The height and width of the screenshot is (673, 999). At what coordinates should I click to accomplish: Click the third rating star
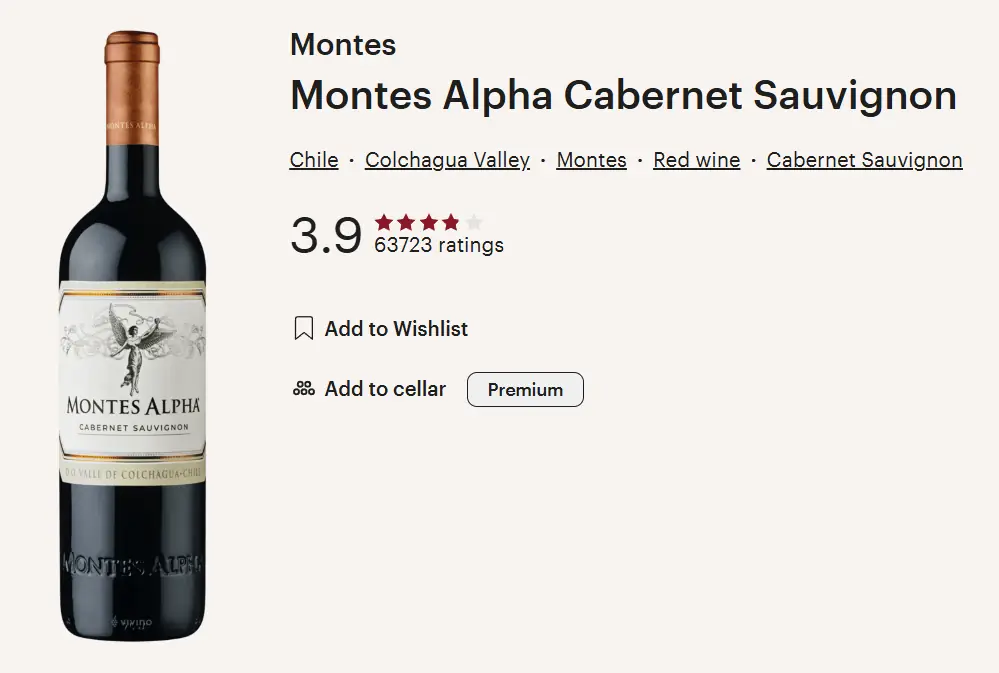[429, 222]
